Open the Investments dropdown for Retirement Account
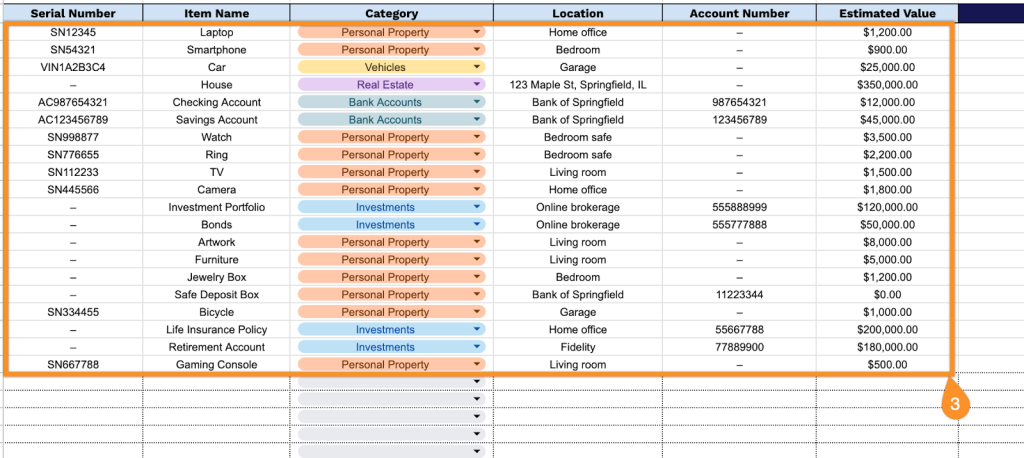 476,347
